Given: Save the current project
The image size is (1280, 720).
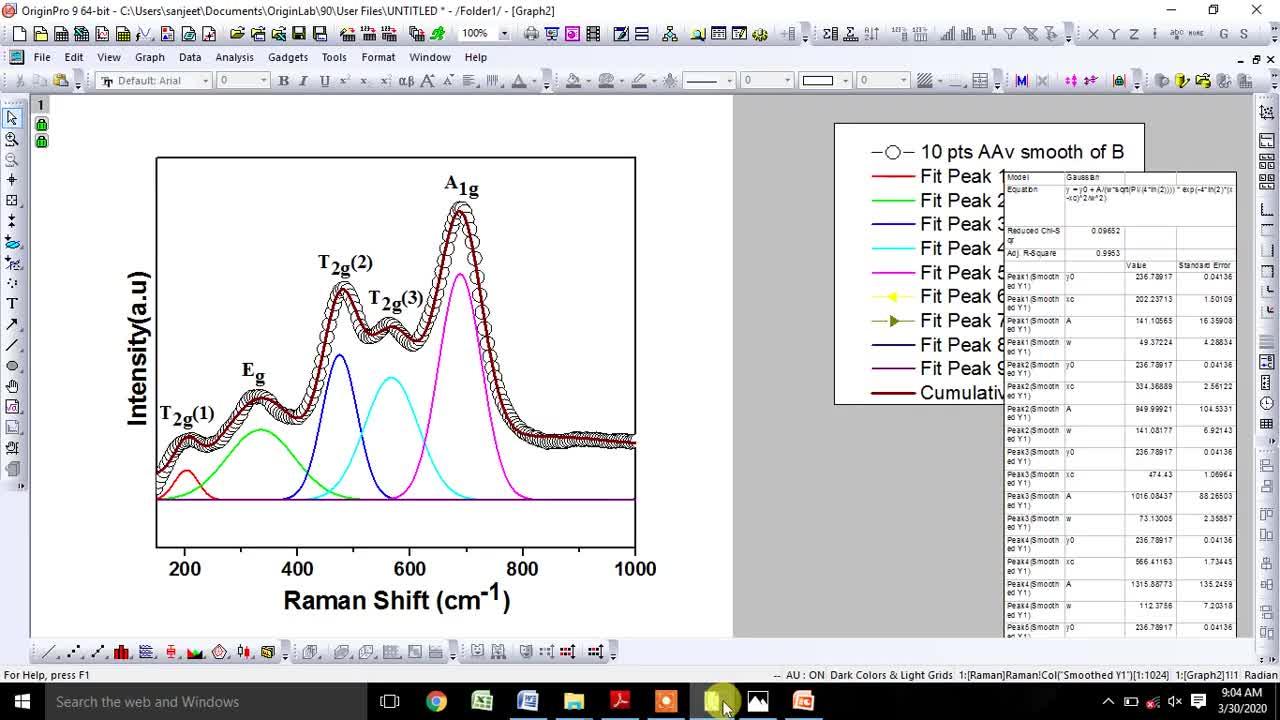Looking at the screenshot, I should coord(299,33).
